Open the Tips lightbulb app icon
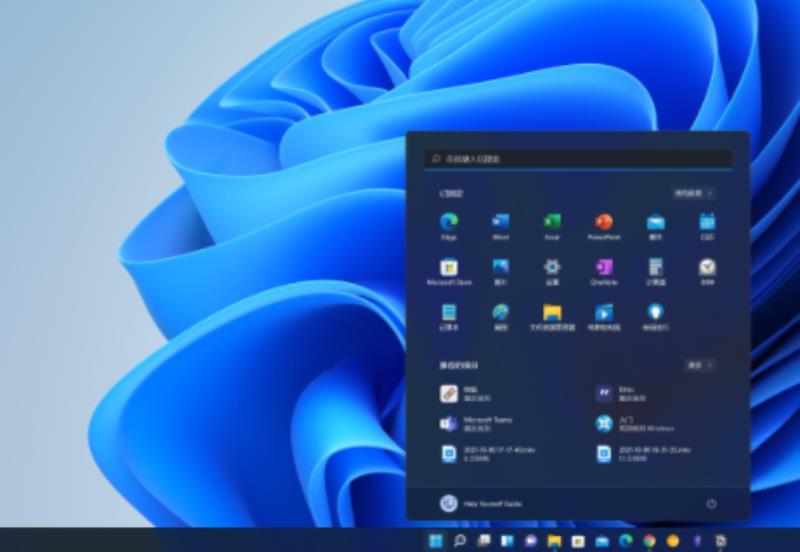Viewport: 800px width, 552px height. (656, 312)
